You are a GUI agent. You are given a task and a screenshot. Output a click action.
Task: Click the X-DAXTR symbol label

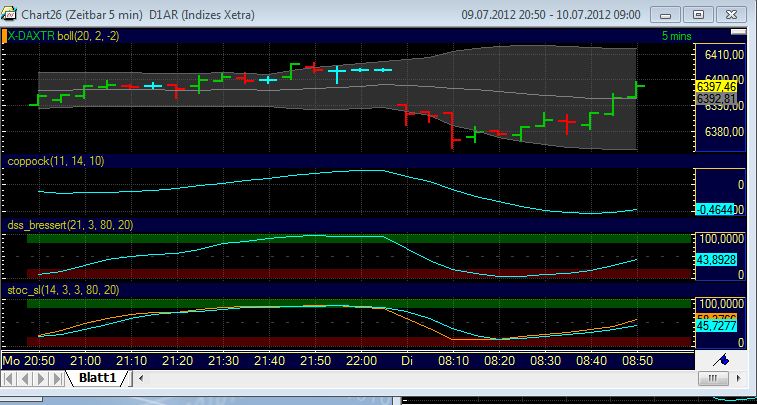click(31, 36)
